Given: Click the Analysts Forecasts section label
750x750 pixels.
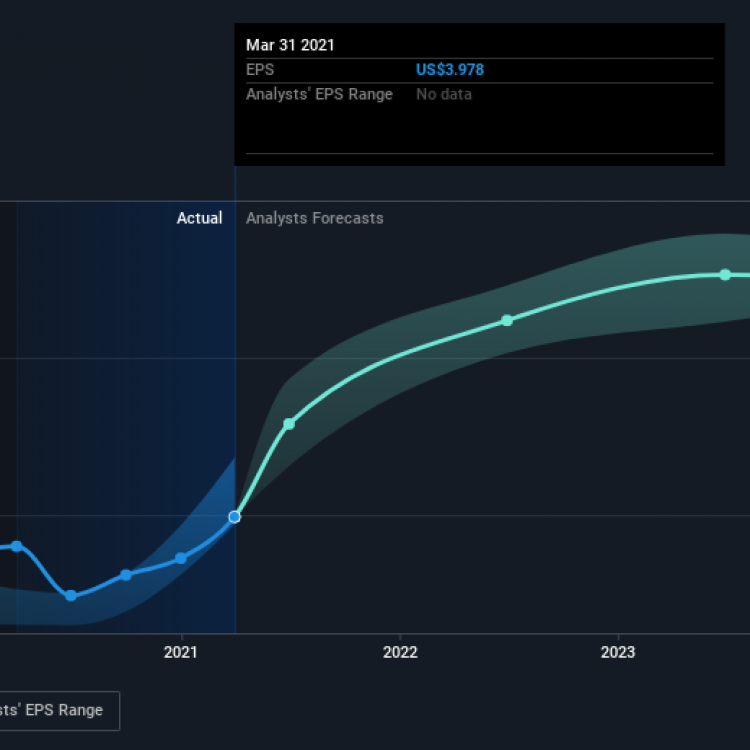Looking at the screenshot, I should pos(315,218).
